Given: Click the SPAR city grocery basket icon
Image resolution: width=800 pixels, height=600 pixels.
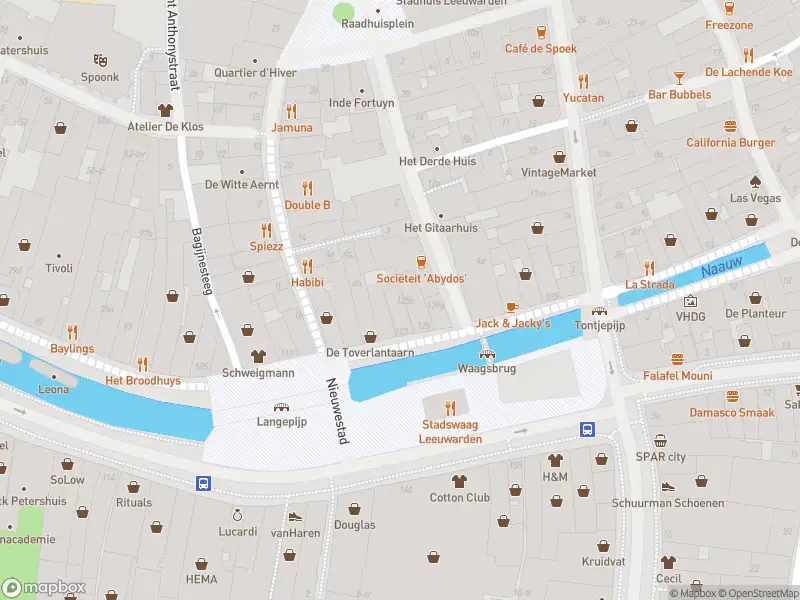Looking at the screenshot, I should pyautogui.click(x=660, y=440).
